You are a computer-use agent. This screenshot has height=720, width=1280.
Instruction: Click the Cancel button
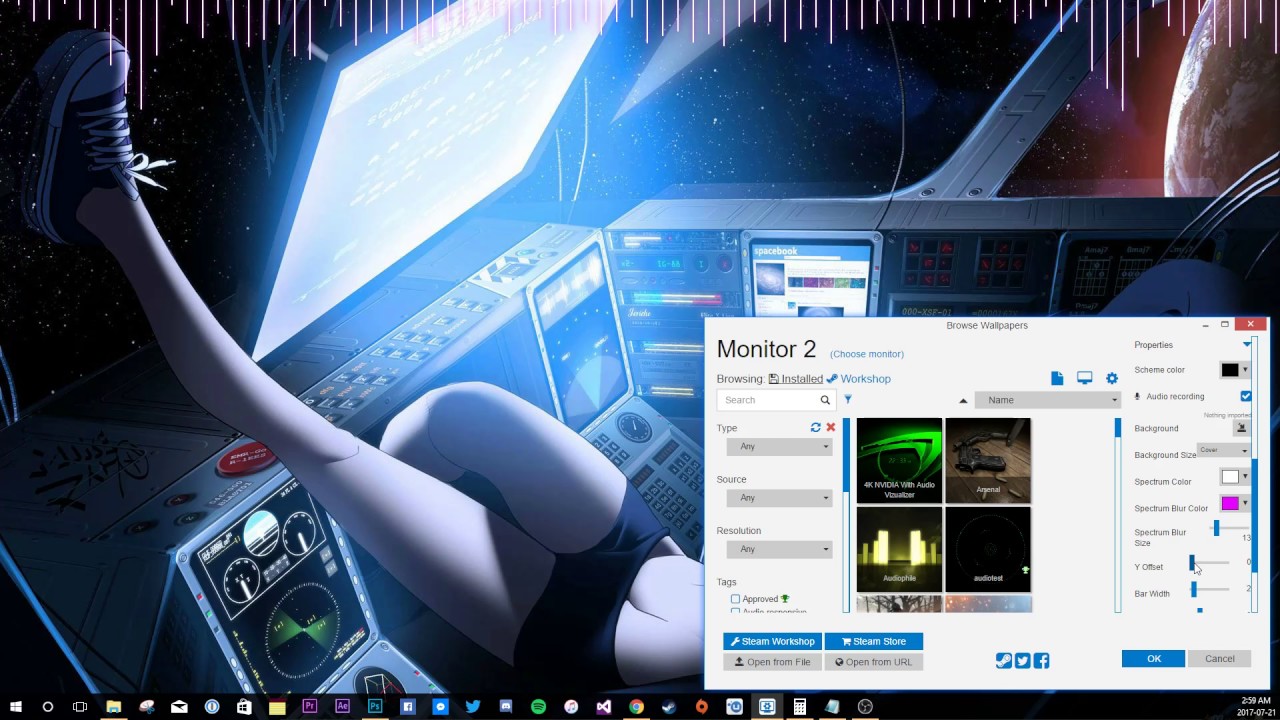tap(1220, 659)
